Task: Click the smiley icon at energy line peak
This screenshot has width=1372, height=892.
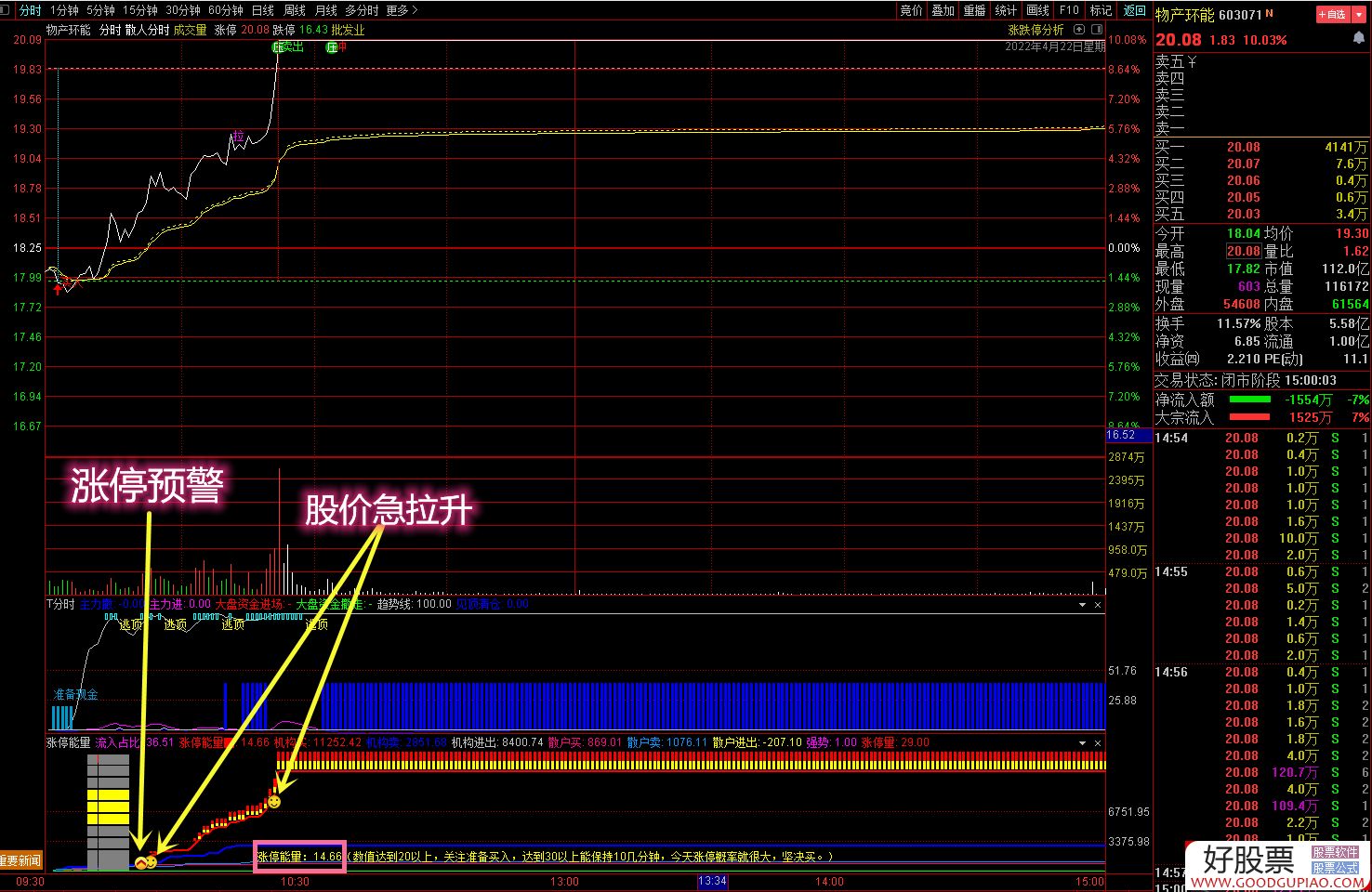Action: 274,801
